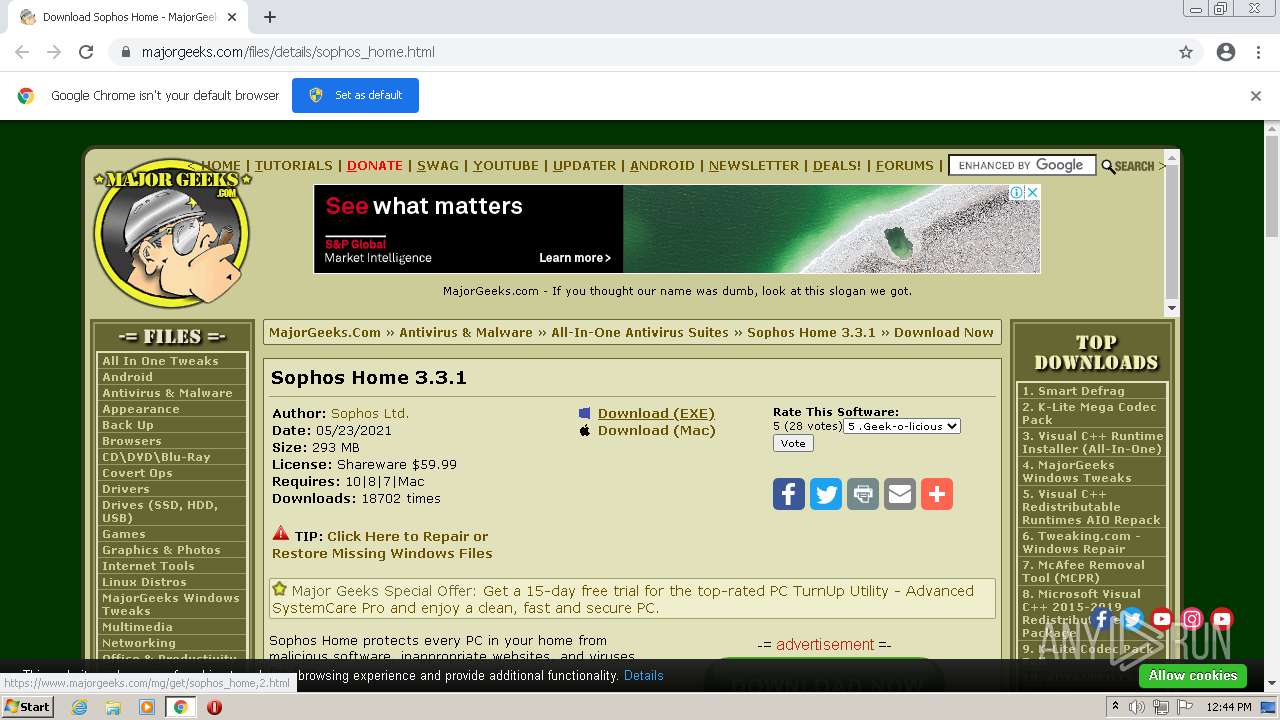This screenshot has width=1280, height=720.
Task: Click the address bar URL
Action: pyautogui.click(x=288, y=52)
